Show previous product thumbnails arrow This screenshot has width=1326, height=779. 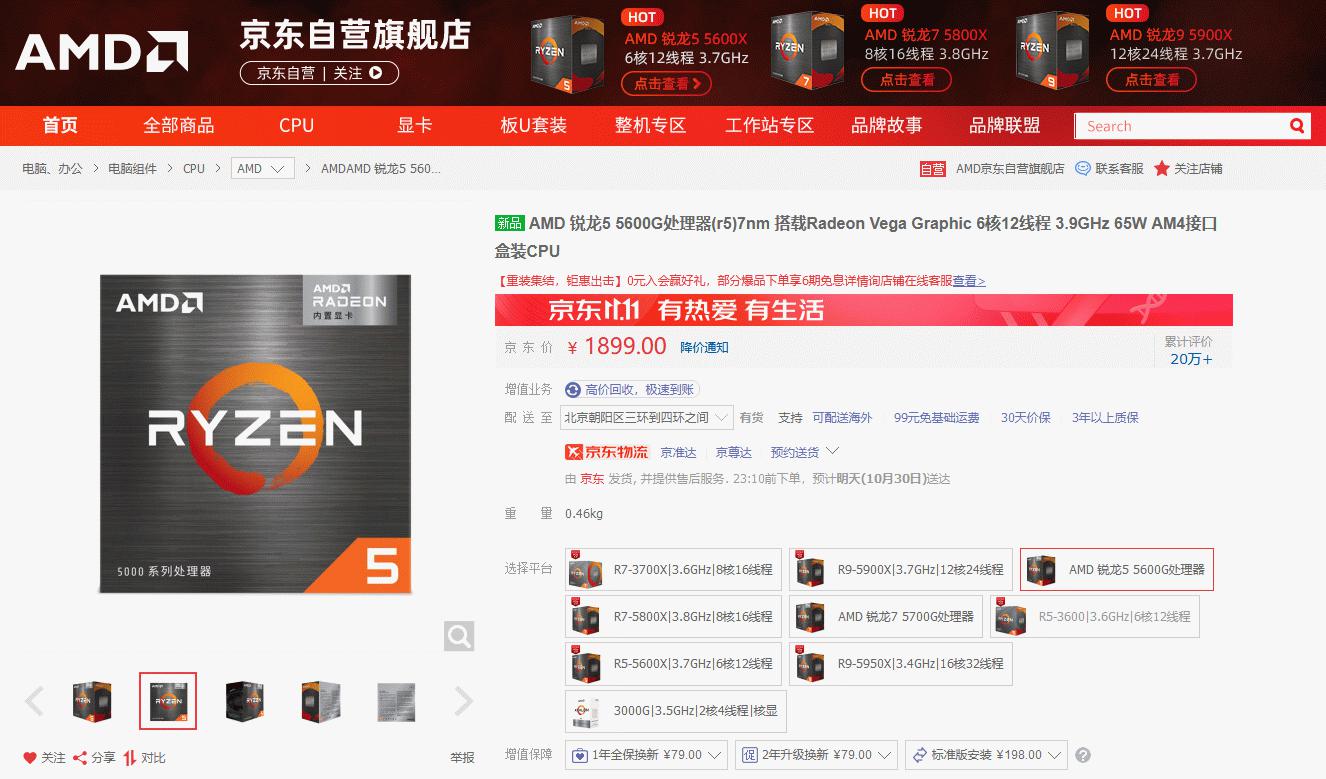click(34, 701)
